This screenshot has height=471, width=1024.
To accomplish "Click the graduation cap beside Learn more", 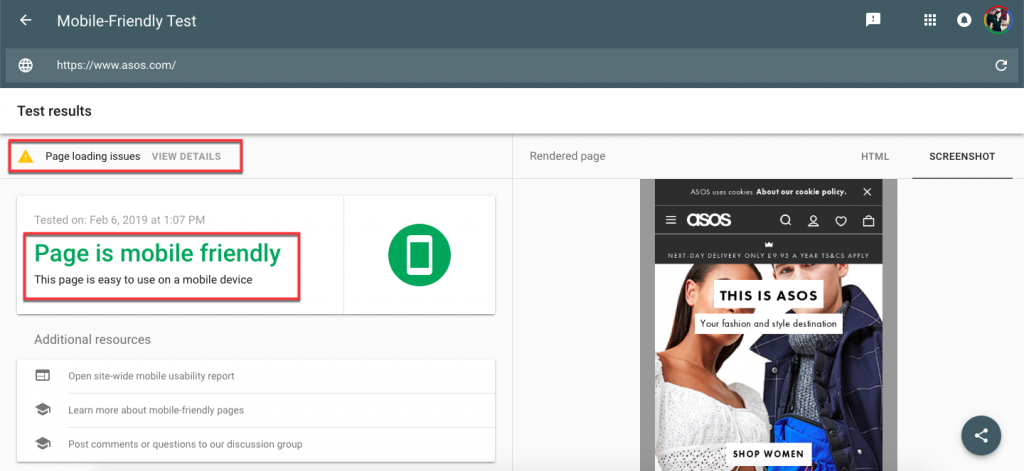I will [42, 410].
